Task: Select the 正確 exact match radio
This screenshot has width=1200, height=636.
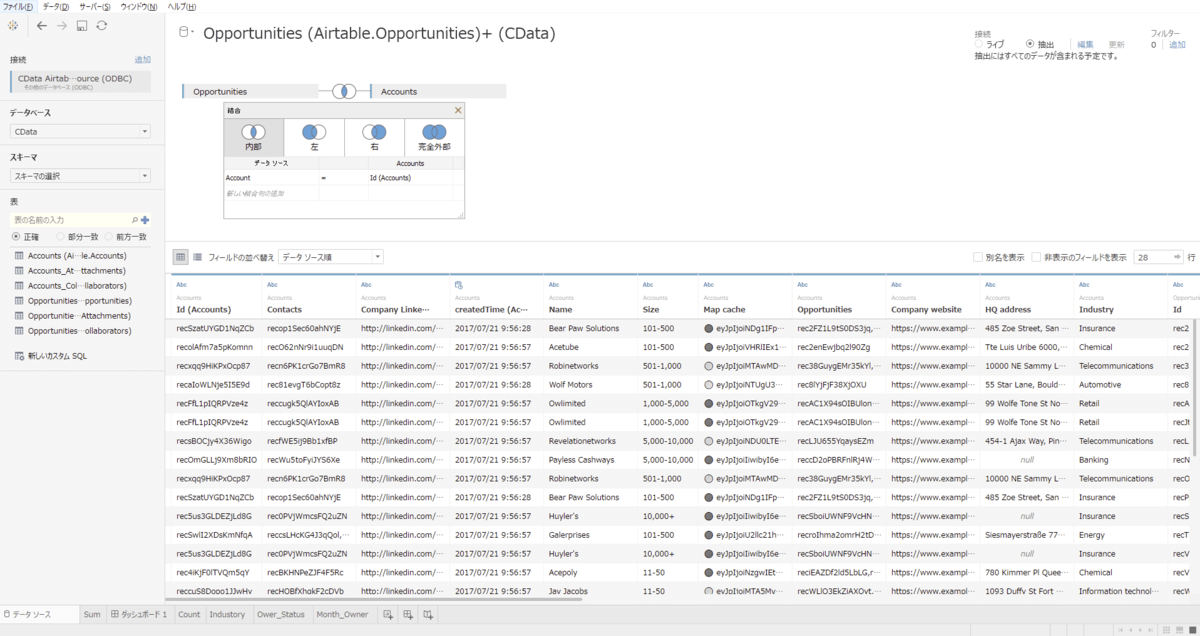Action: point(16,237)
